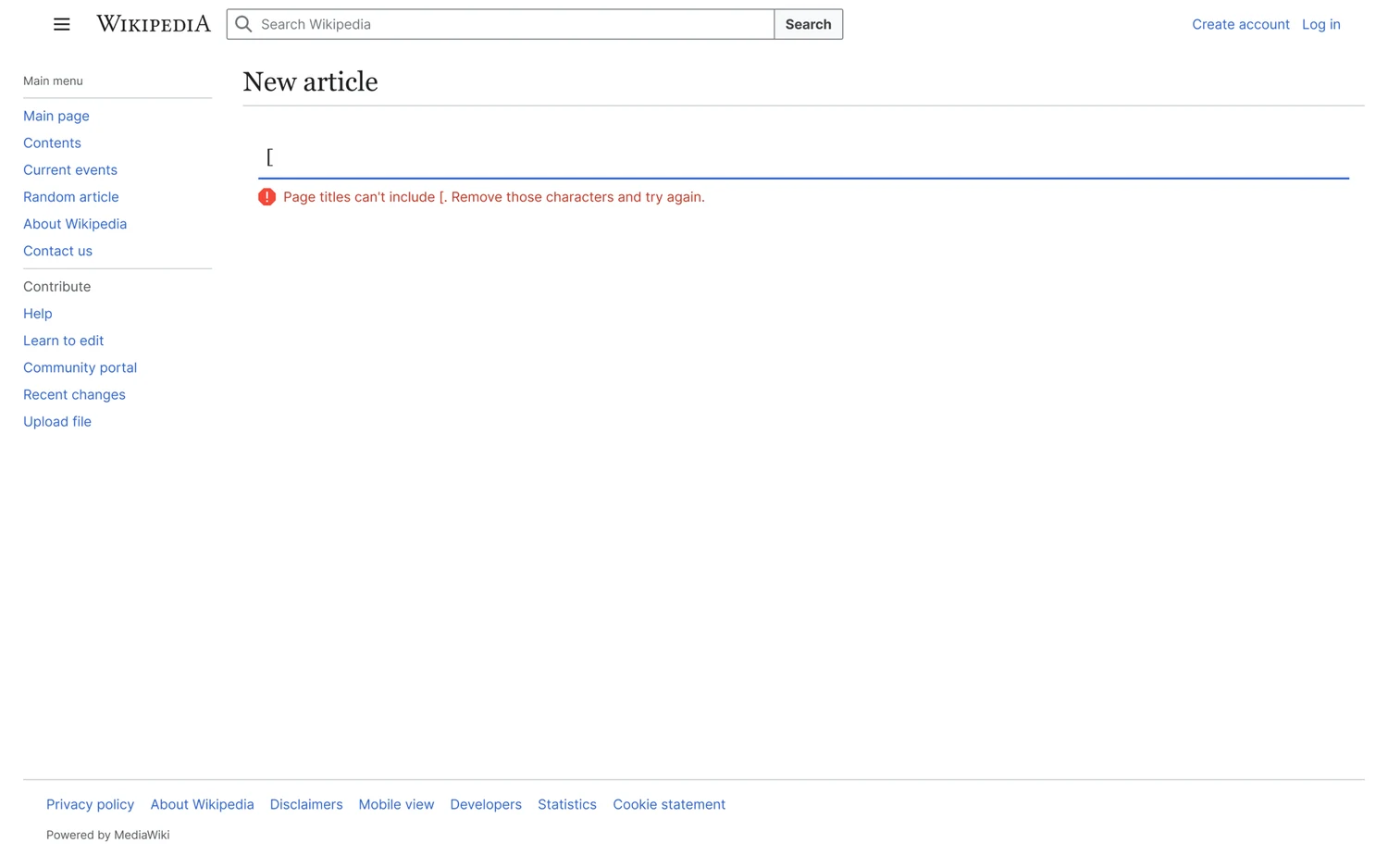Open the Developers footer link
1388x868 pixels.
(x=486, y=804)
